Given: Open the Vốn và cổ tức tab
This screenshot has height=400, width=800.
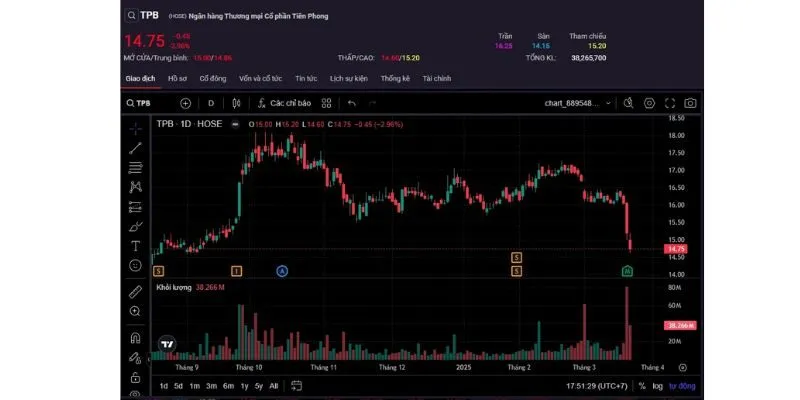Looking at the screenshot, I should pyautogui.click(x=260, y=79).
